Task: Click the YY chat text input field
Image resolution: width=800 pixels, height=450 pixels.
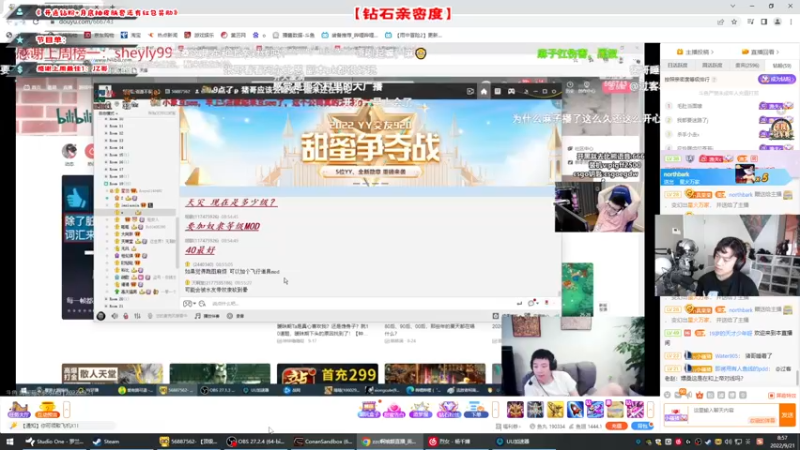Action: pyautogui.click(x=357, y=304)
